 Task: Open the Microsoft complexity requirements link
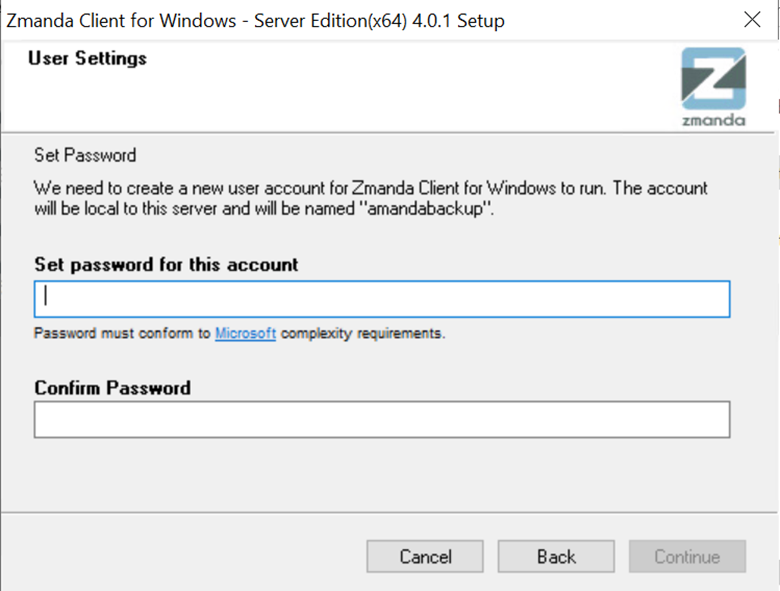[x=245, y=333]
